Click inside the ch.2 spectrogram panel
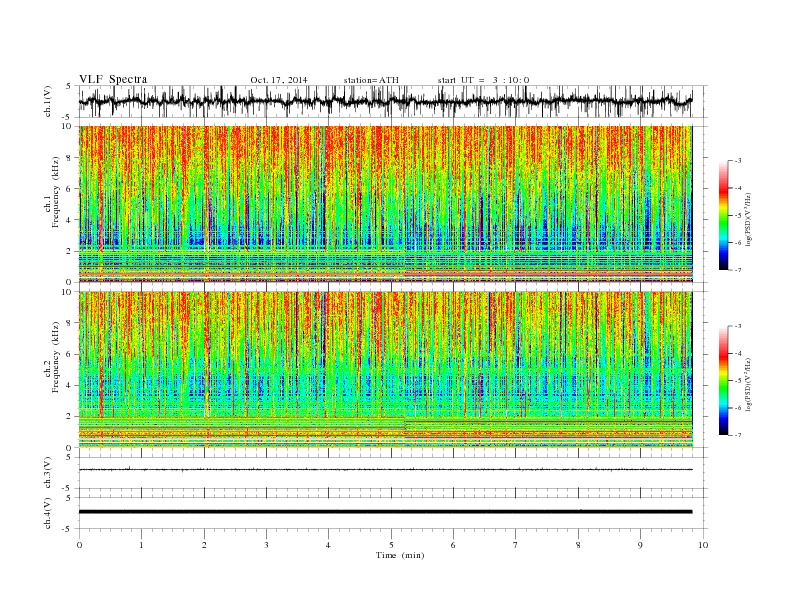792x612 pixels. (x=385, y=370)
